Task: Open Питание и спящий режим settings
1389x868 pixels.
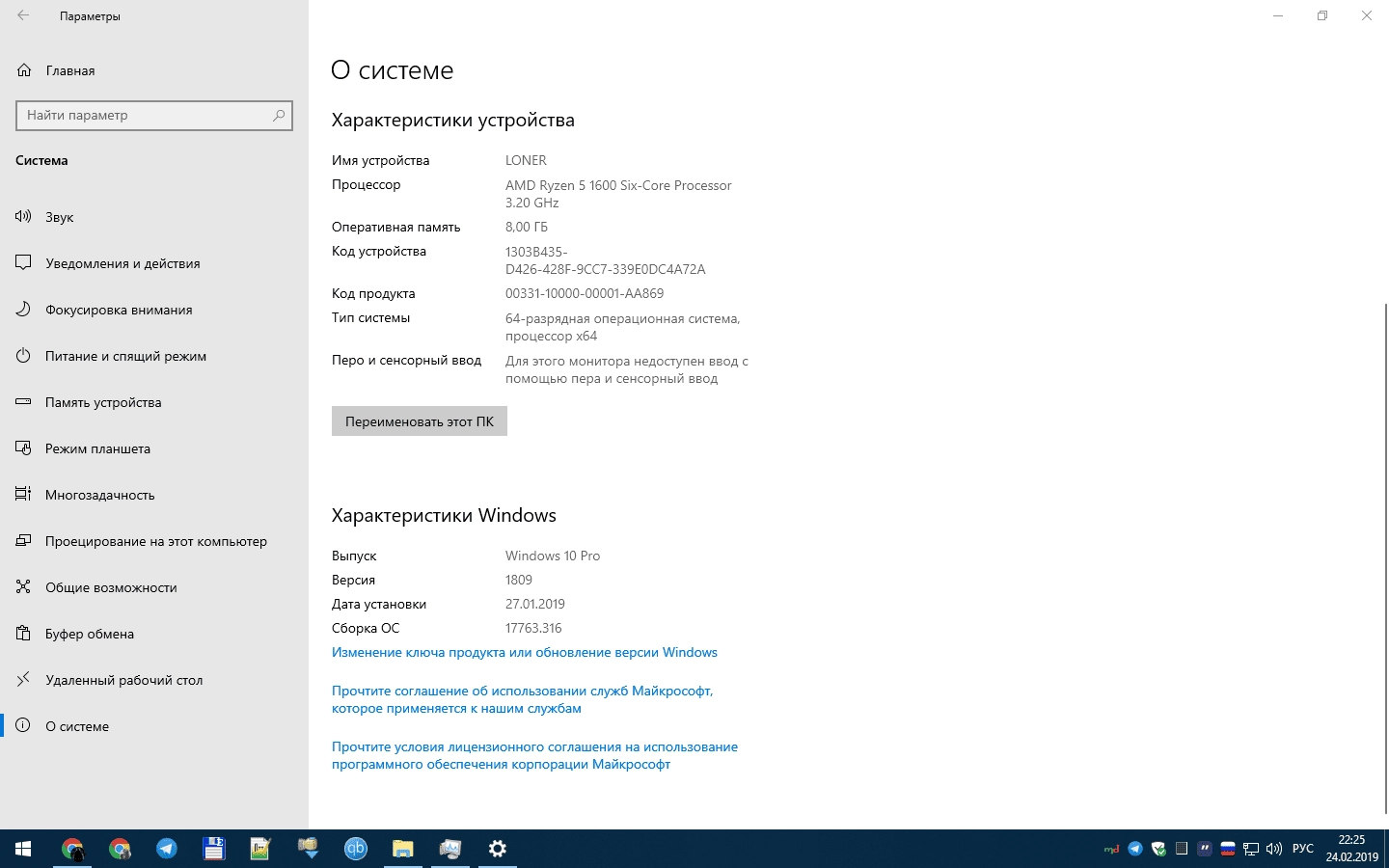Action: click(154, 356)
